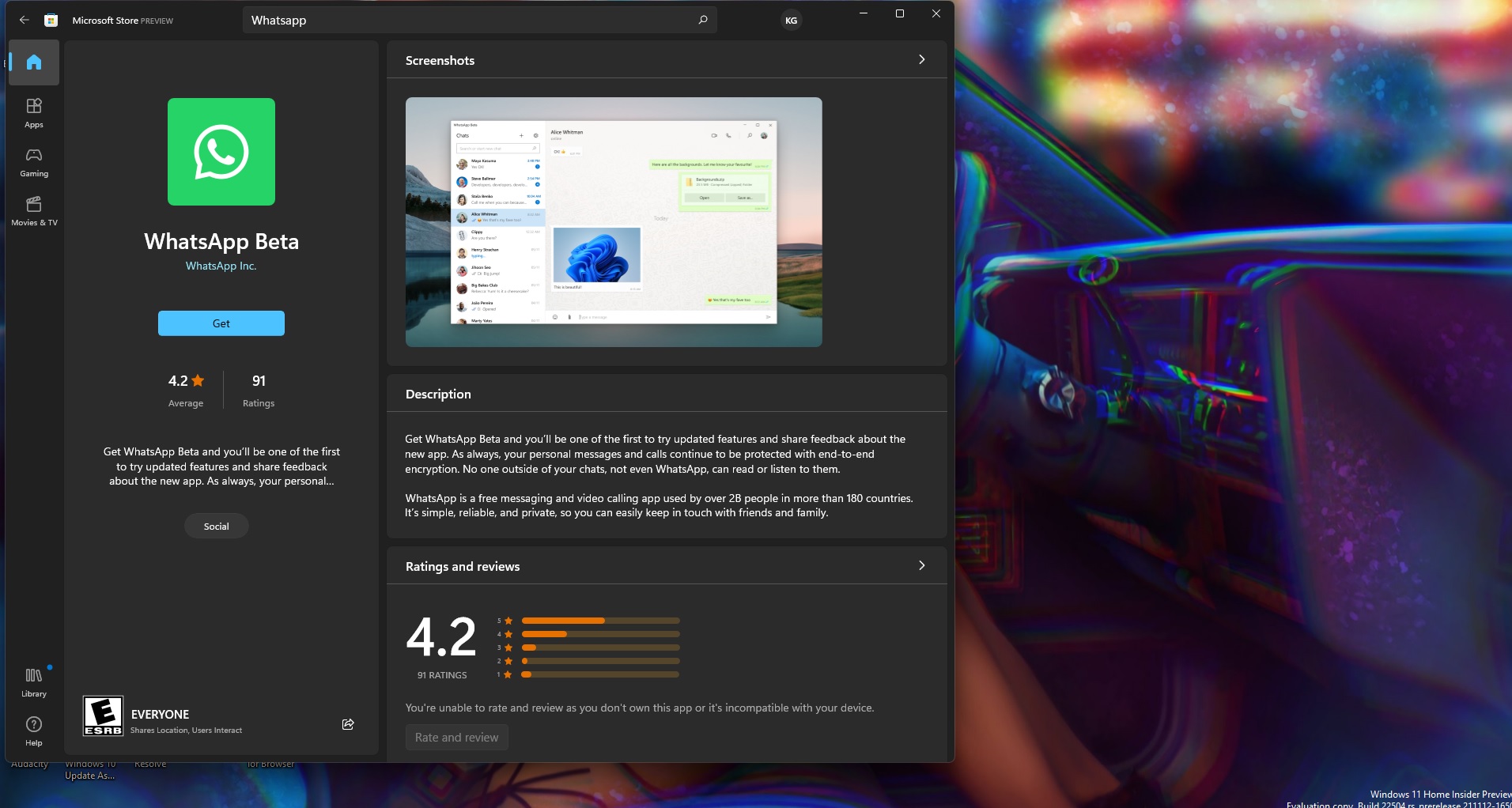Maximize the Microsoft Store window
The height and width of the screenshot is (808, 1512).
point(900,13)
